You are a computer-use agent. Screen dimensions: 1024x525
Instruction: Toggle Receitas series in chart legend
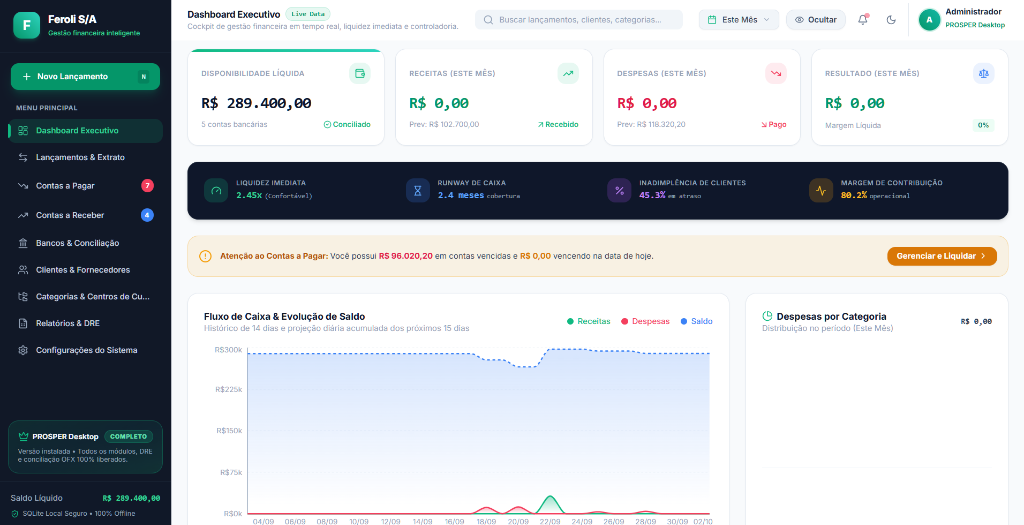[x=588, y=321]
